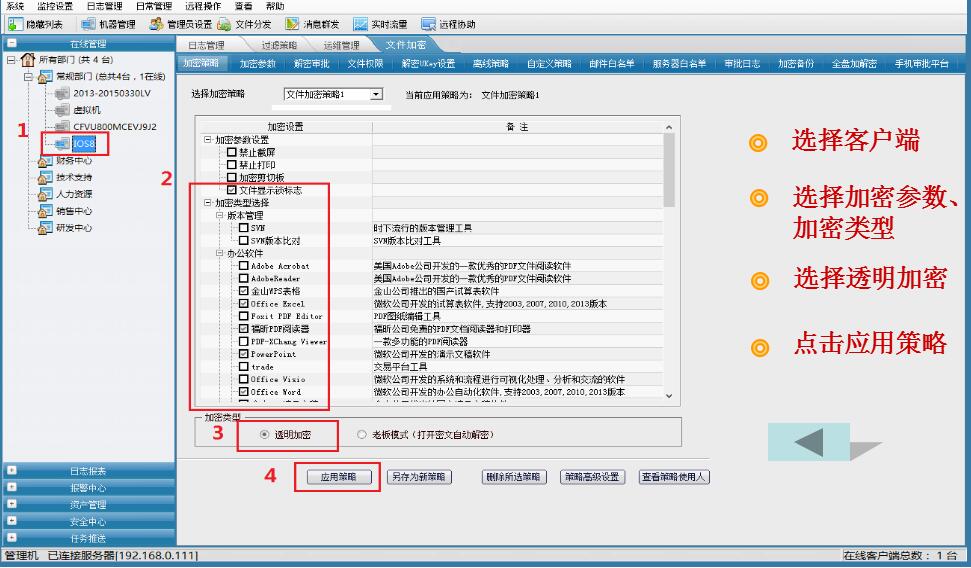
Task: Switch to 过滤策略 tab
Action: click(279, 45)
